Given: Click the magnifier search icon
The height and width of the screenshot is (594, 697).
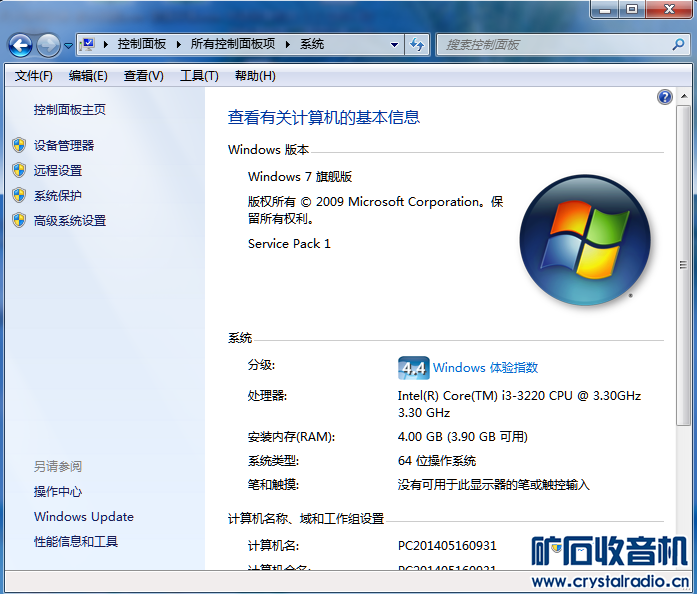Looking at the screenshot, I should click(678, 44).
